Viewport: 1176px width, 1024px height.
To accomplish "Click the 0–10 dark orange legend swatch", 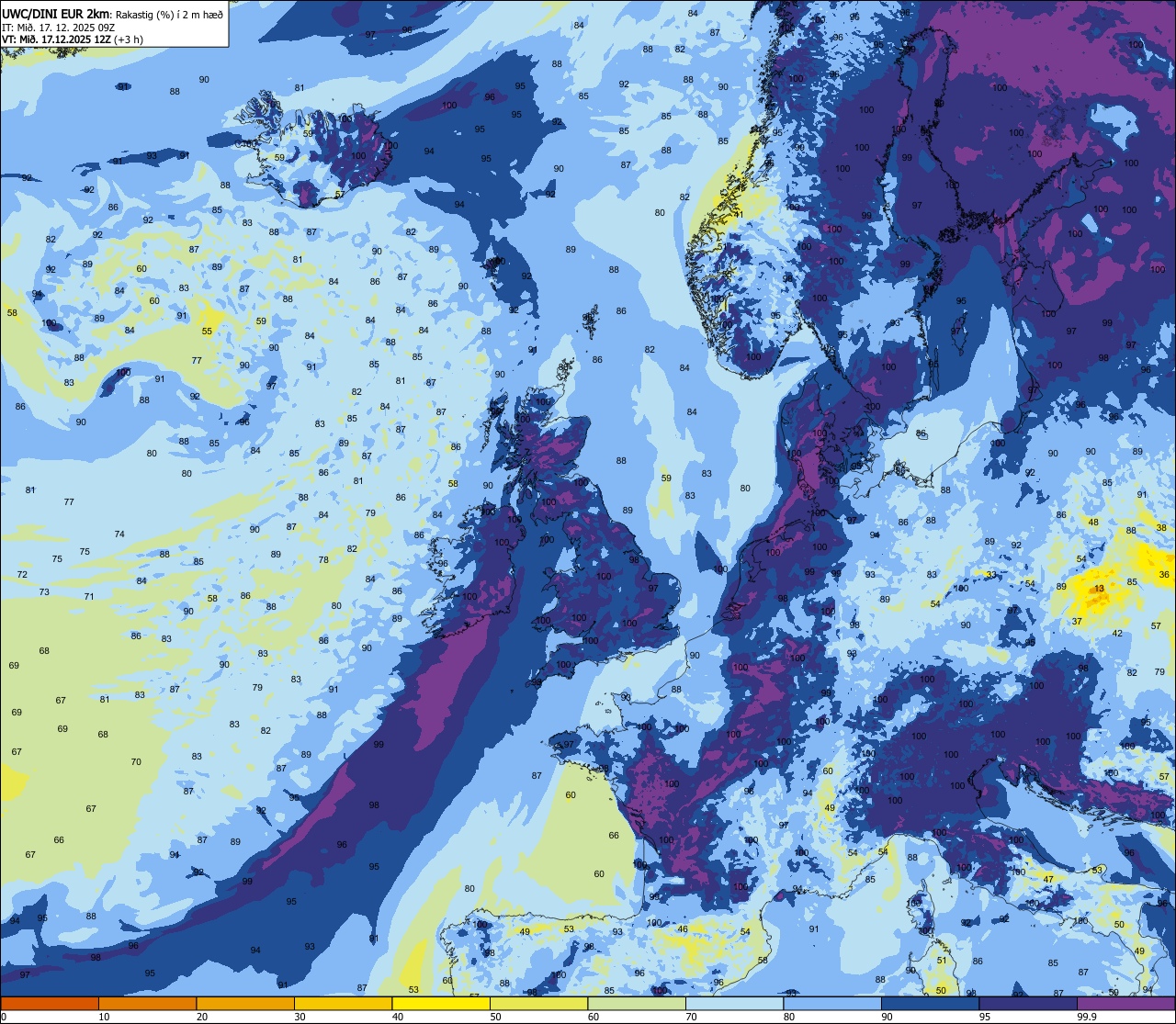I will 50,1003.
